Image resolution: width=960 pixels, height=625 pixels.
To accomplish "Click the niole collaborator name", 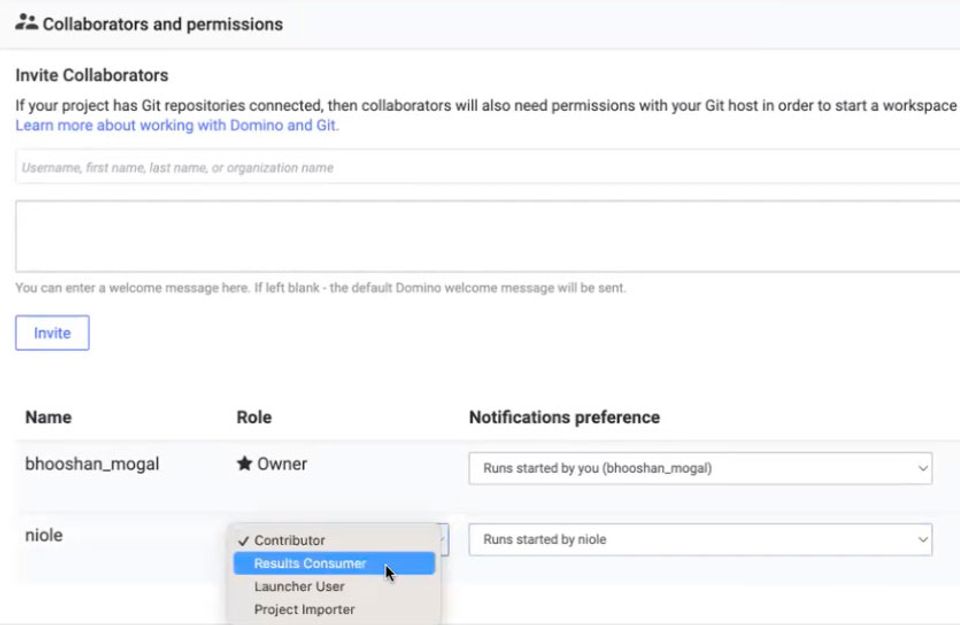I will 44,535.
